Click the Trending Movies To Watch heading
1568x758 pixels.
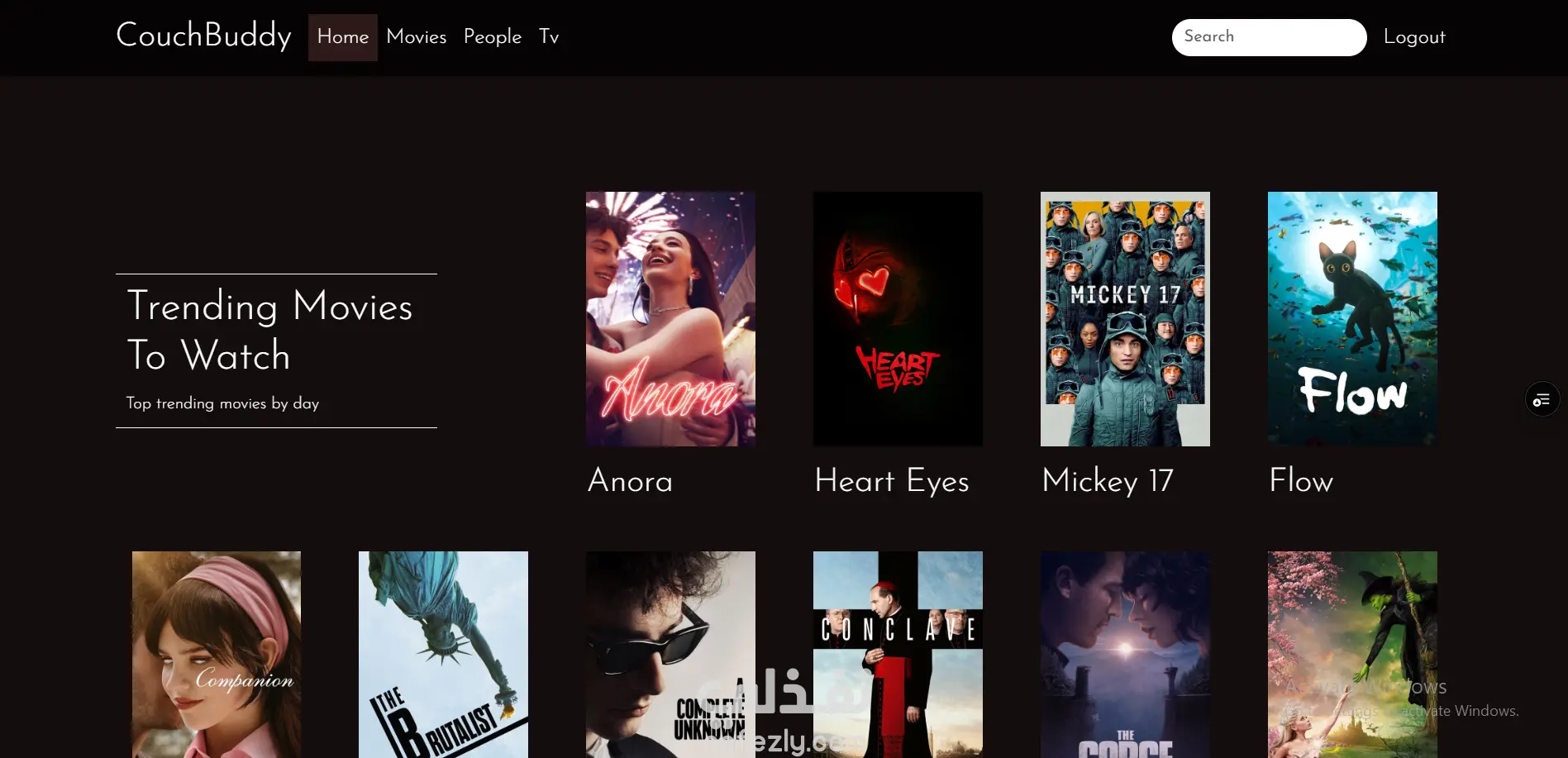coord(269,330)
